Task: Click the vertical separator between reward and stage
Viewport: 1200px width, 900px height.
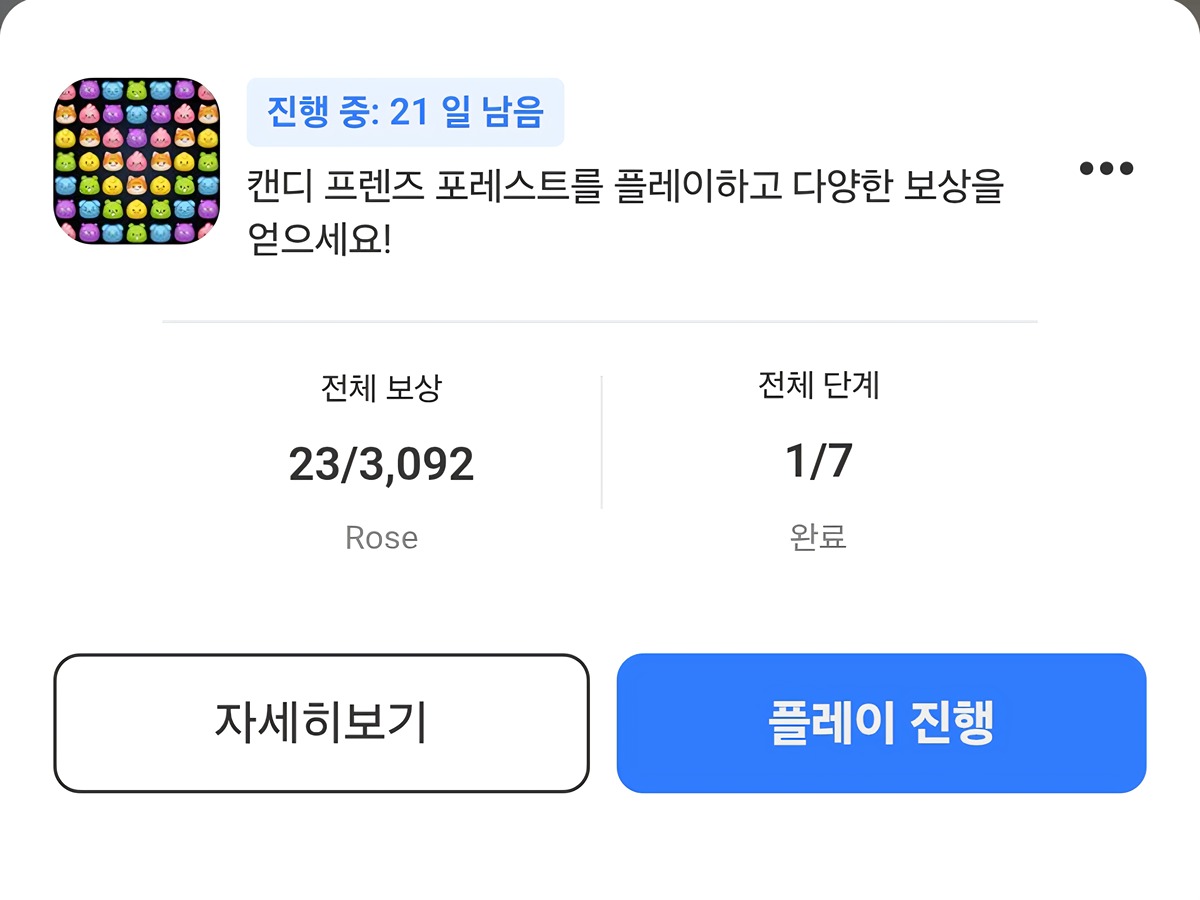Action: pos(601,442)
